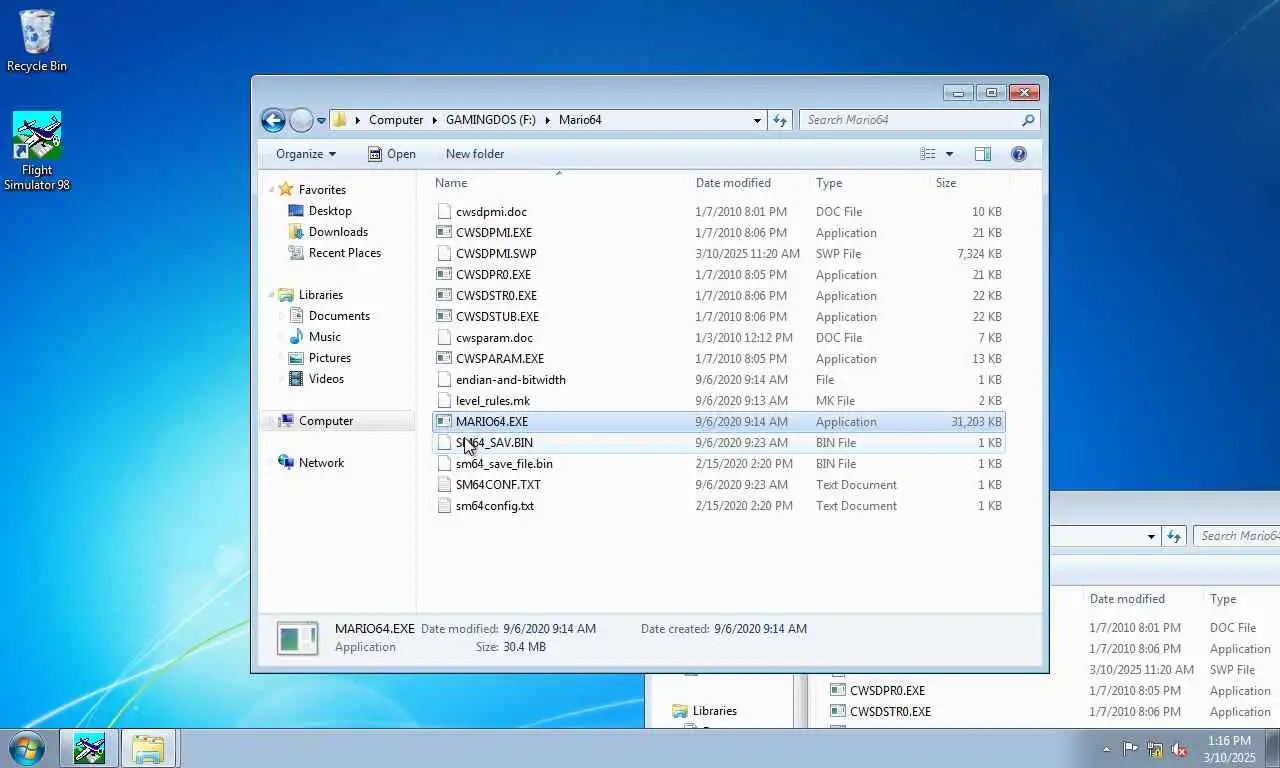Screen dimensions: 1280x768
Task: Click the GAMINGDOS (F:) breadcrumb
Action: (x=491, y=120)
